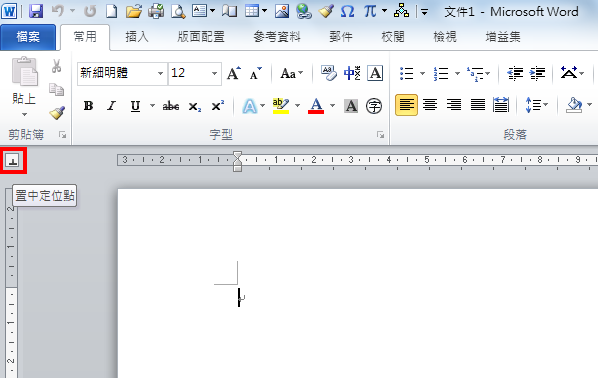Open the 檢視 View tab
The image size is (598, 378).
point(445,37)
